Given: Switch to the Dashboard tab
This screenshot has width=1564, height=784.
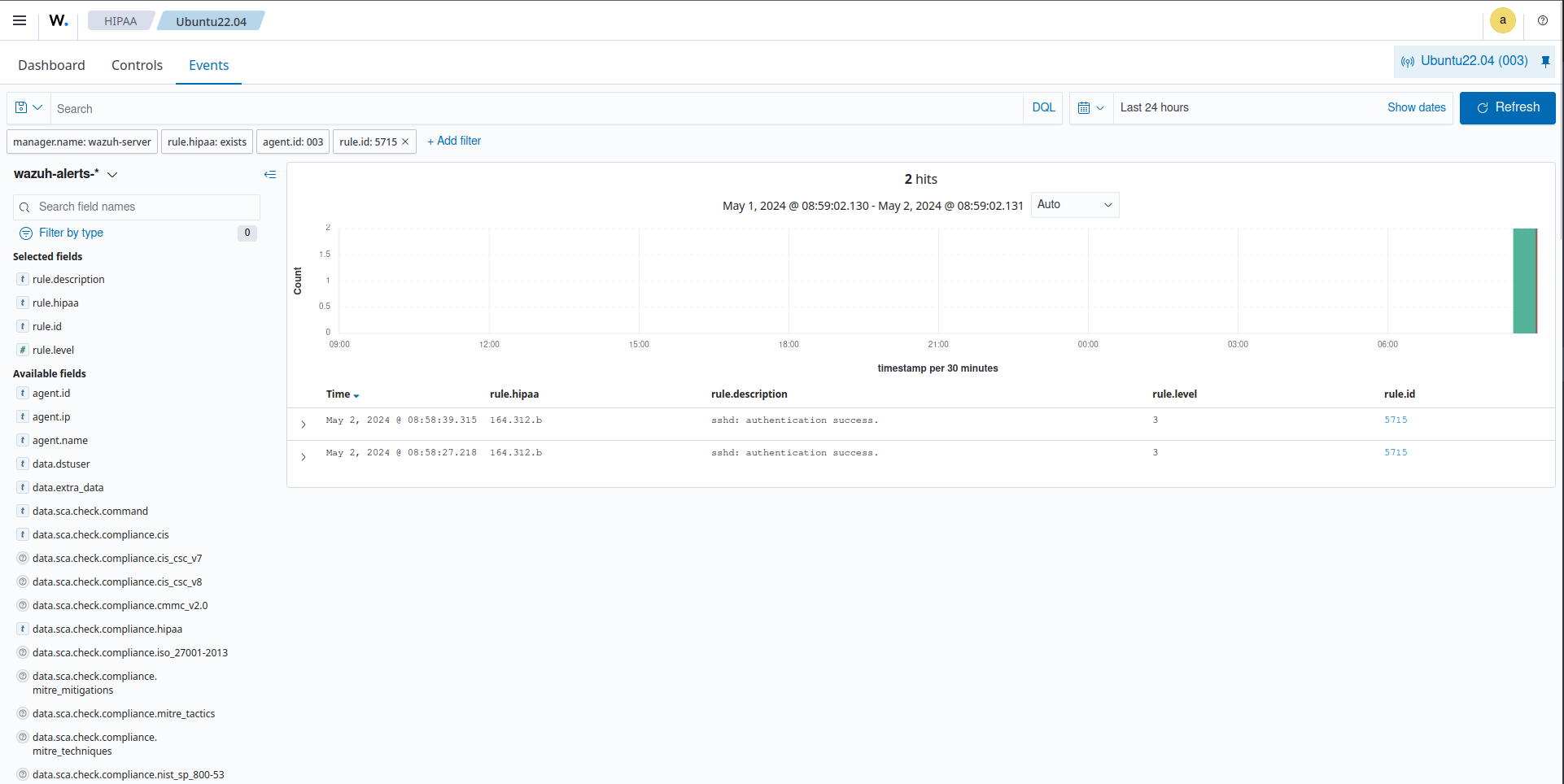Looking at the screenshot, I should (x=51, y=65).
